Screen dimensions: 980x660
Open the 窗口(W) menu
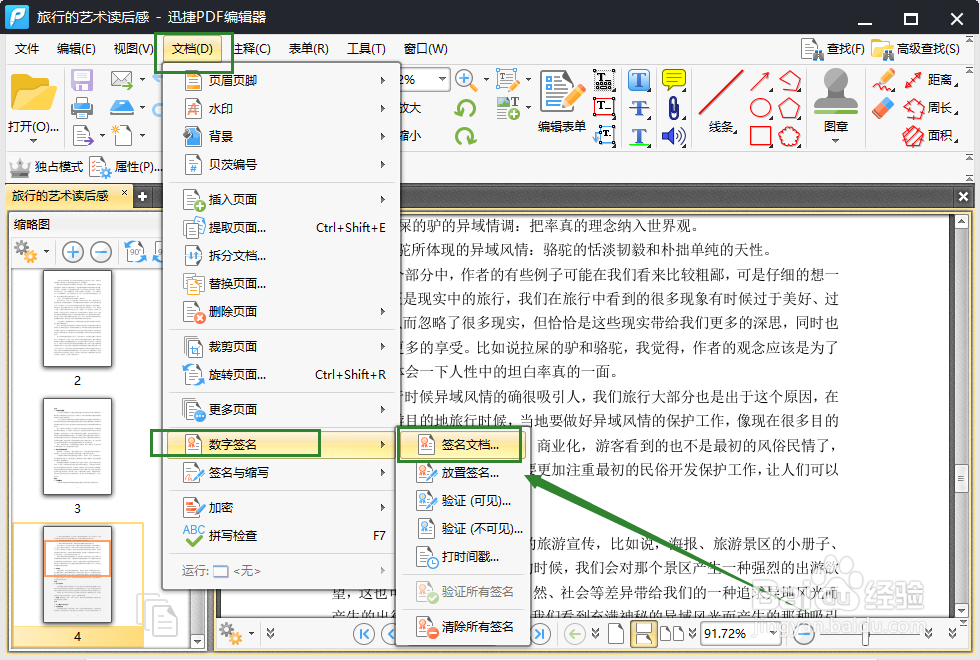point(426,49)
